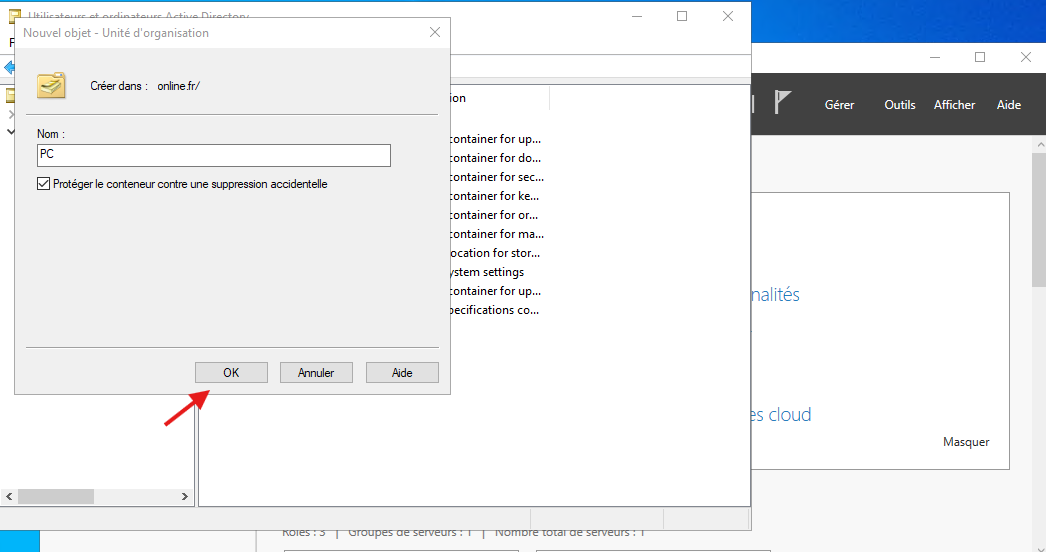Open Afficher menu in Server Manager
This screenshot has height=552, width=1046.
[x=954, y=105]
